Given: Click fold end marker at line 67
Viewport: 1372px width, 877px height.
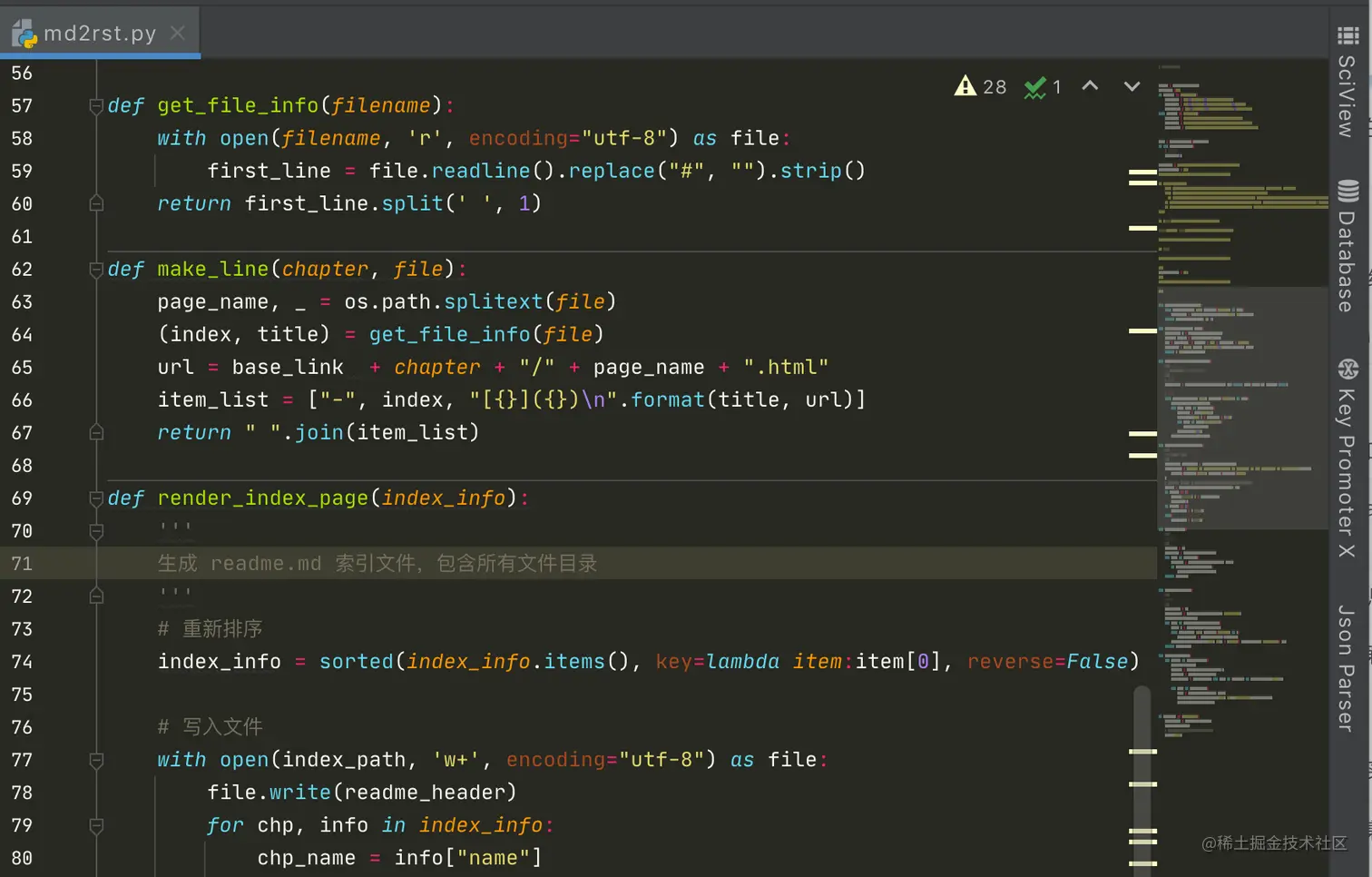Looking at the screenshot, I should tap(96, 432).
